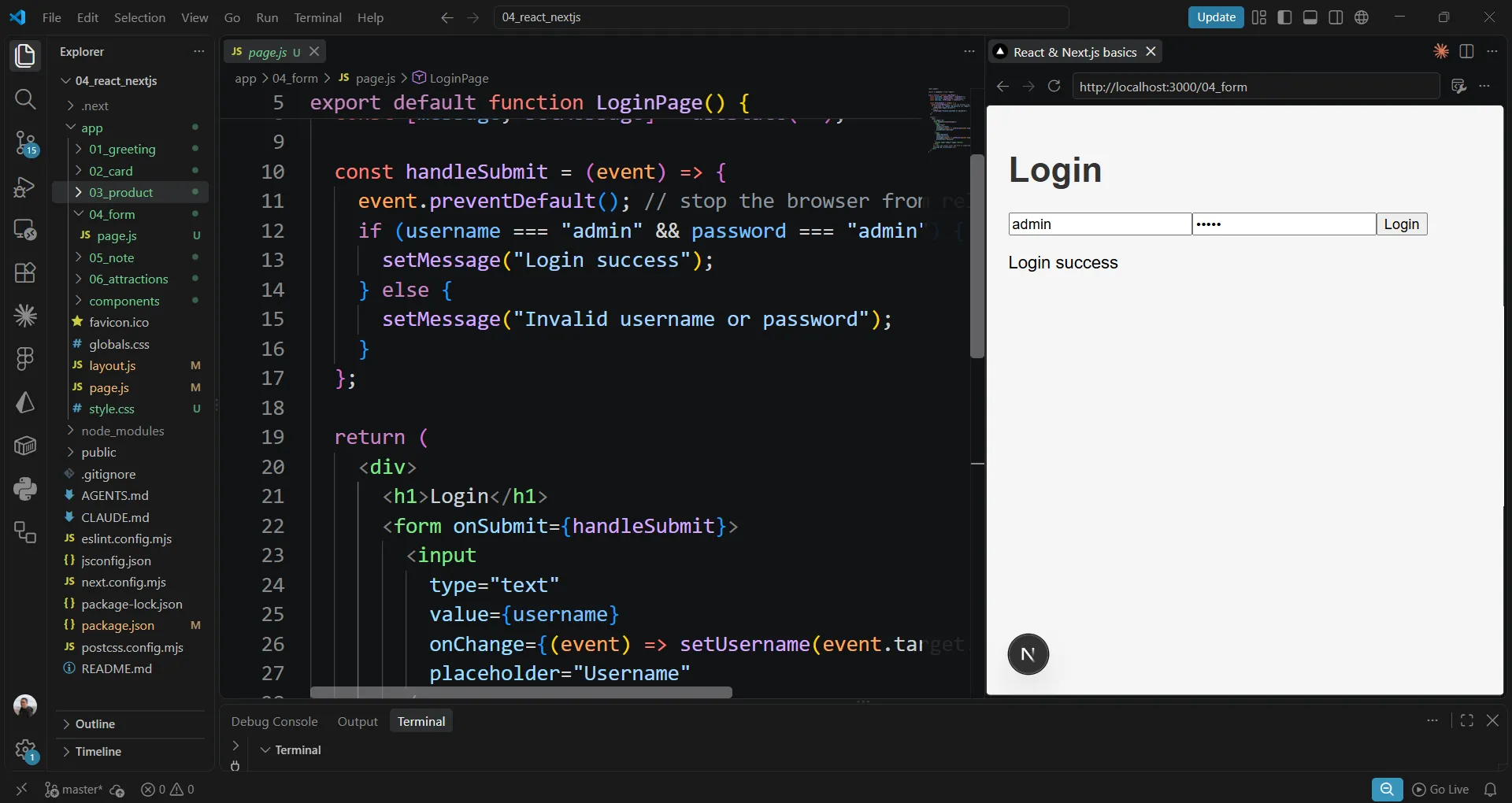Maximize the bottom panel size
Viewport: 1512px width, 803px height.
click(1466, 720)
